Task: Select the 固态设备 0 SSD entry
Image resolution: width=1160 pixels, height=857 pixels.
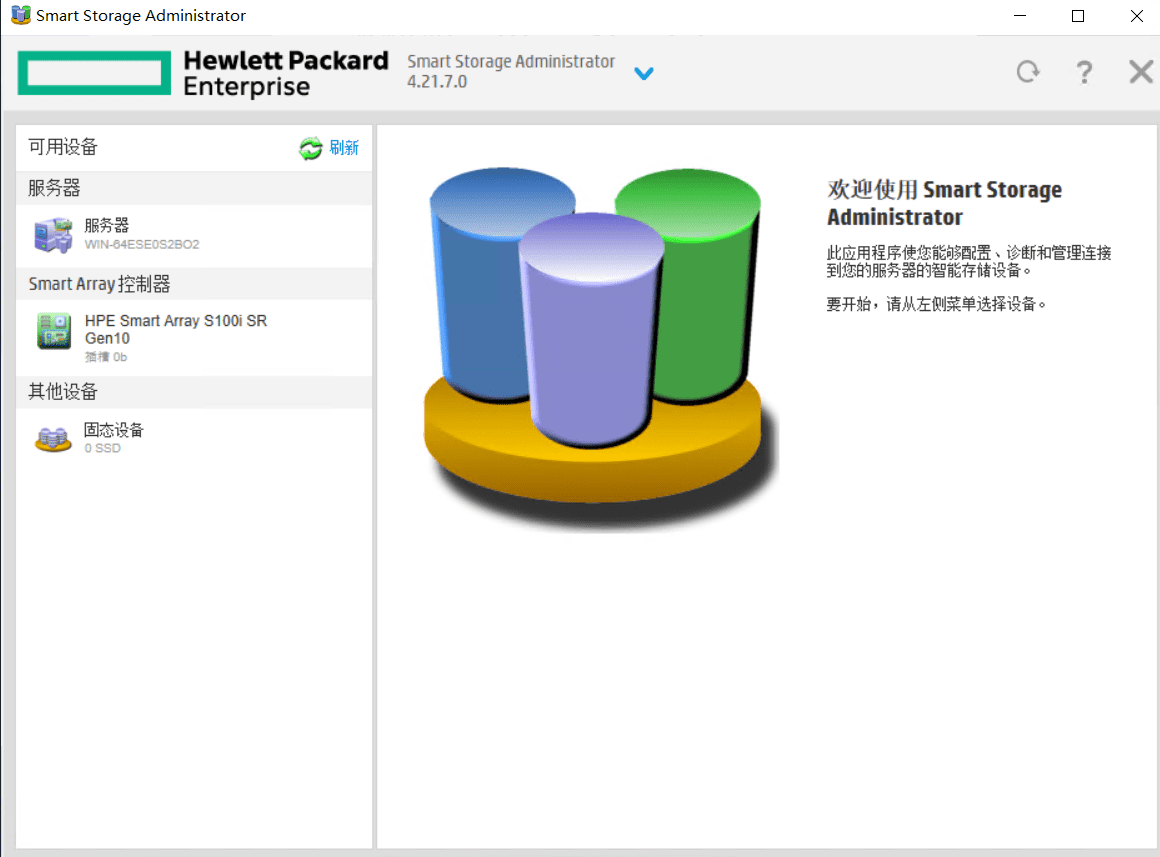Action: point(114,438)
